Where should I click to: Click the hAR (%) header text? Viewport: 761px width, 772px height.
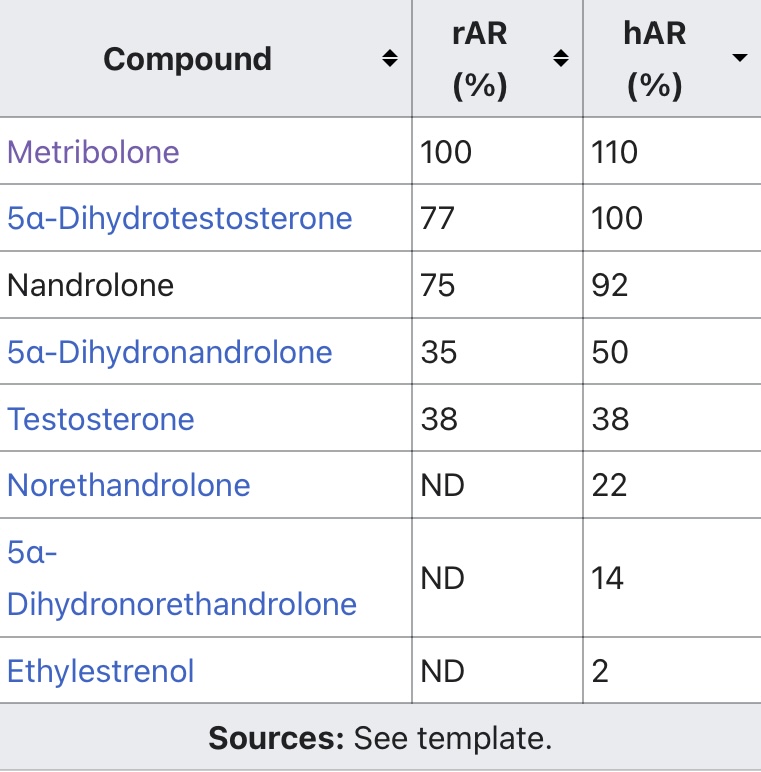[x=655, y=59]
